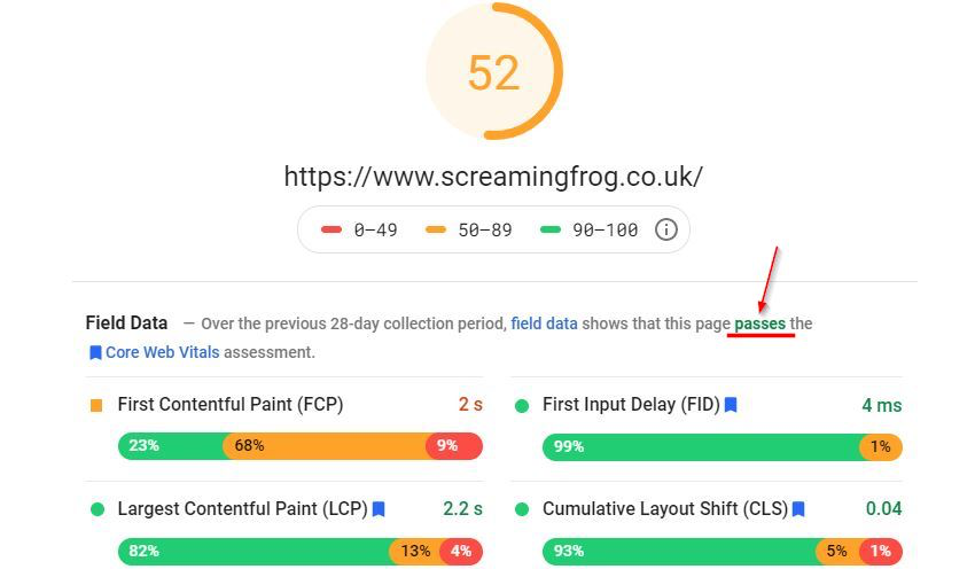Viewport: 977px width, 577px height.
Task: Click the green circle FID status icon
Action: click(x=522, y=406)
